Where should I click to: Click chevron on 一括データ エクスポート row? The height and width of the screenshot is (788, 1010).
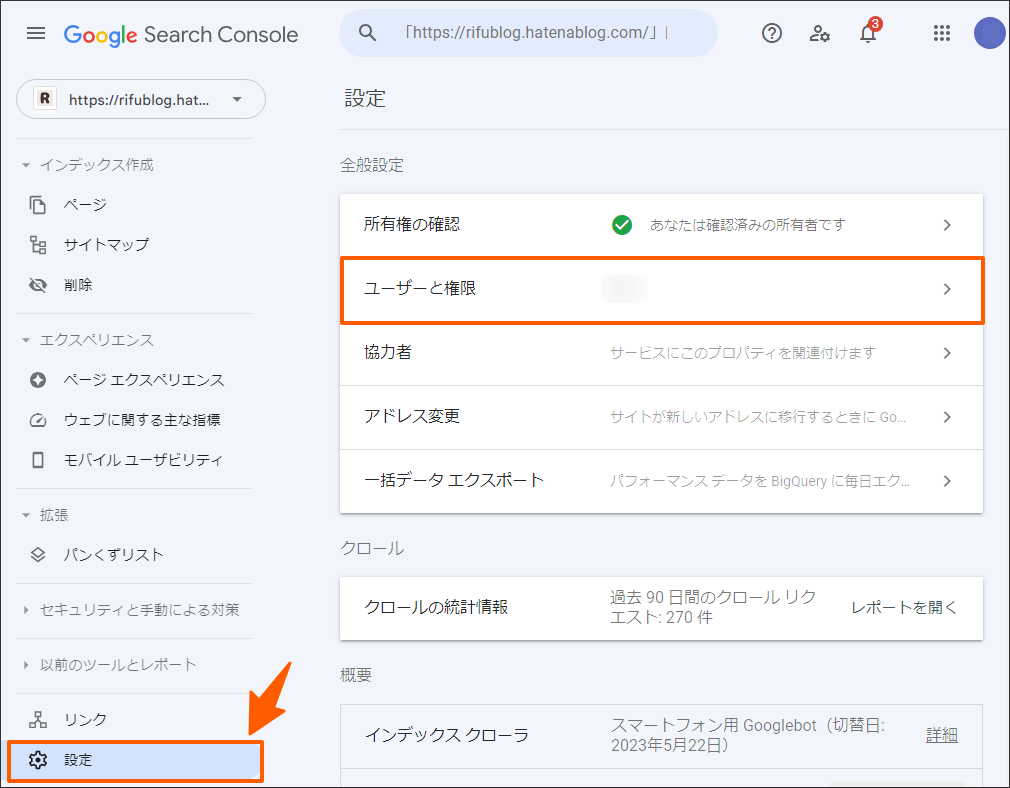[947, 481]
